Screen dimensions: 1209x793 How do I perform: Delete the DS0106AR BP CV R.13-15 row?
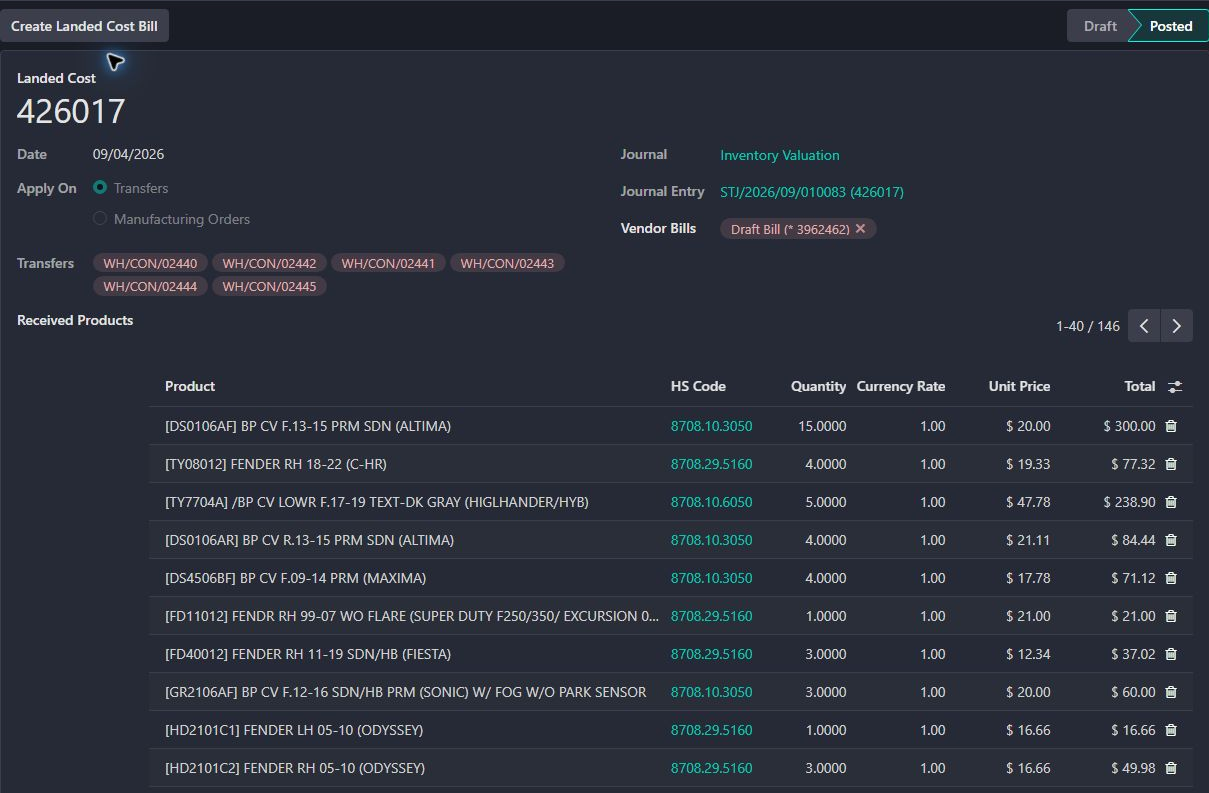point(1171,540)
